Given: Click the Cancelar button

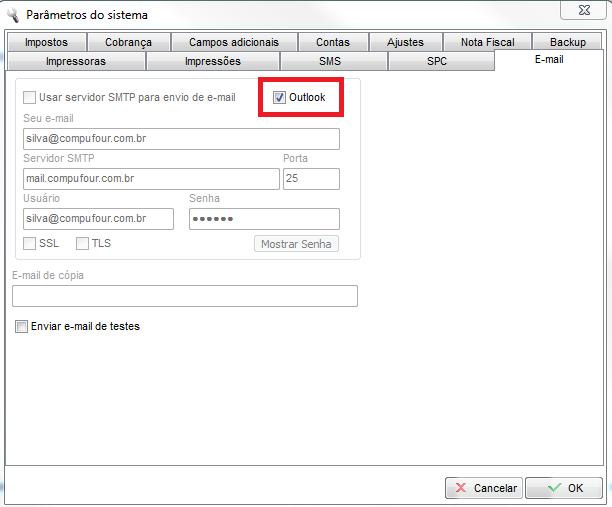Looking at the screenshot, I should tap(484, 488).
